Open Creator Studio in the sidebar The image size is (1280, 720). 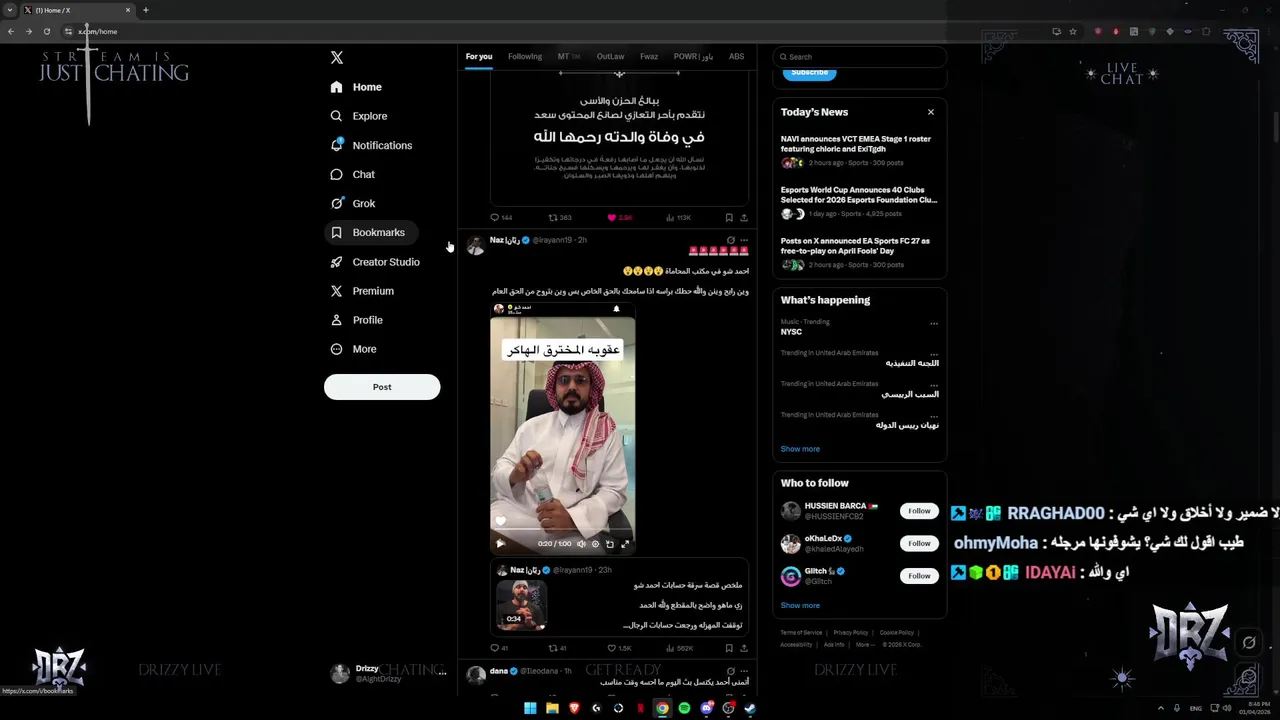(x=375, y=262)
